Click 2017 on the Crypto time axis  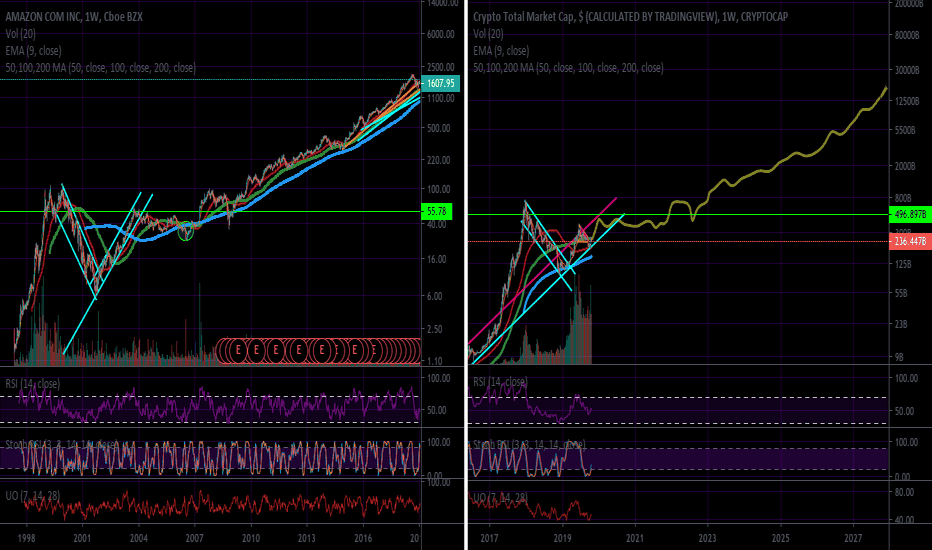(489, 538)
